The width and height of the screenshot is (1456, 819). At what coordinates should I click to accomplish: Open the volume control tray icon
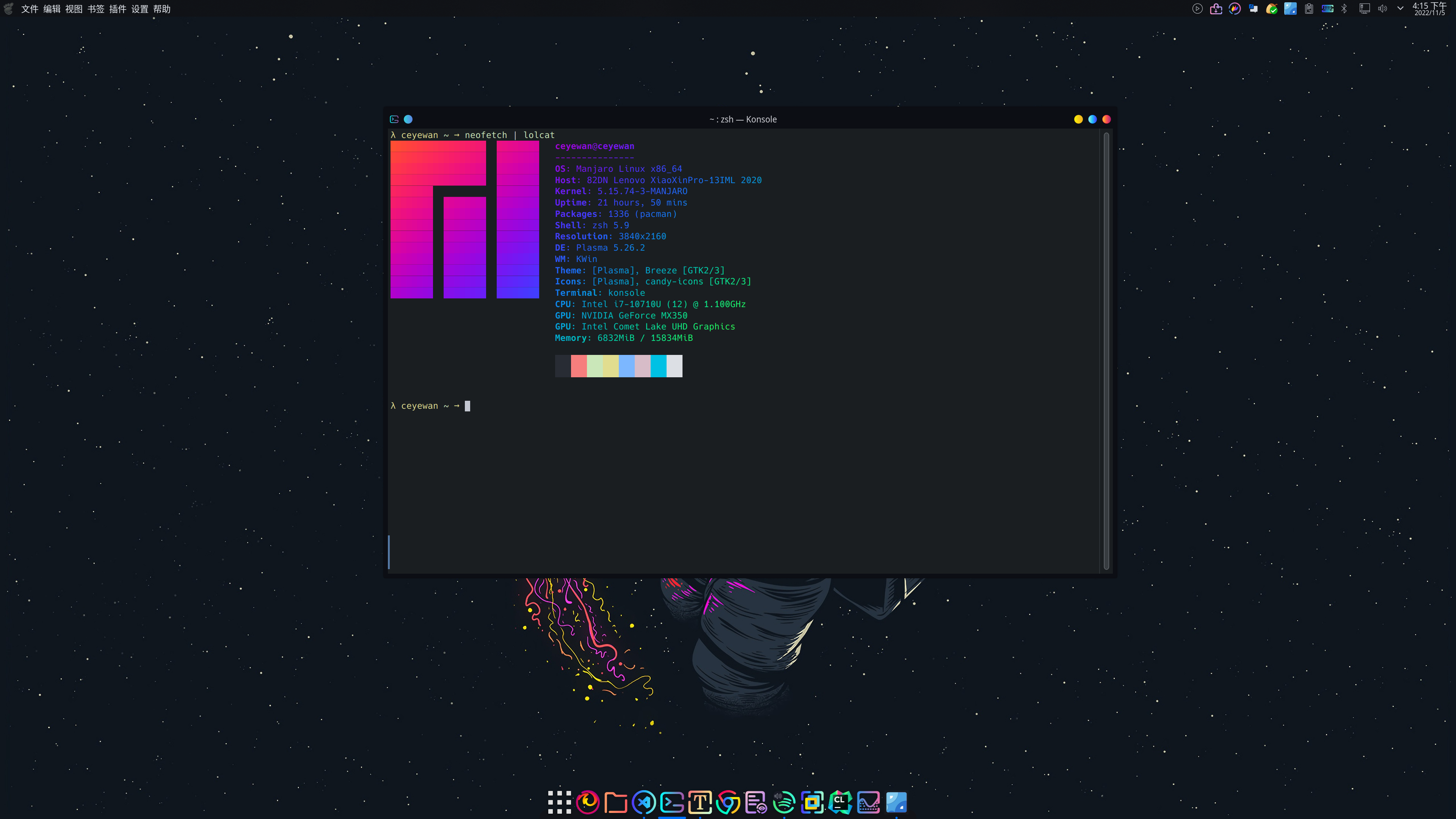point(1382,8)
